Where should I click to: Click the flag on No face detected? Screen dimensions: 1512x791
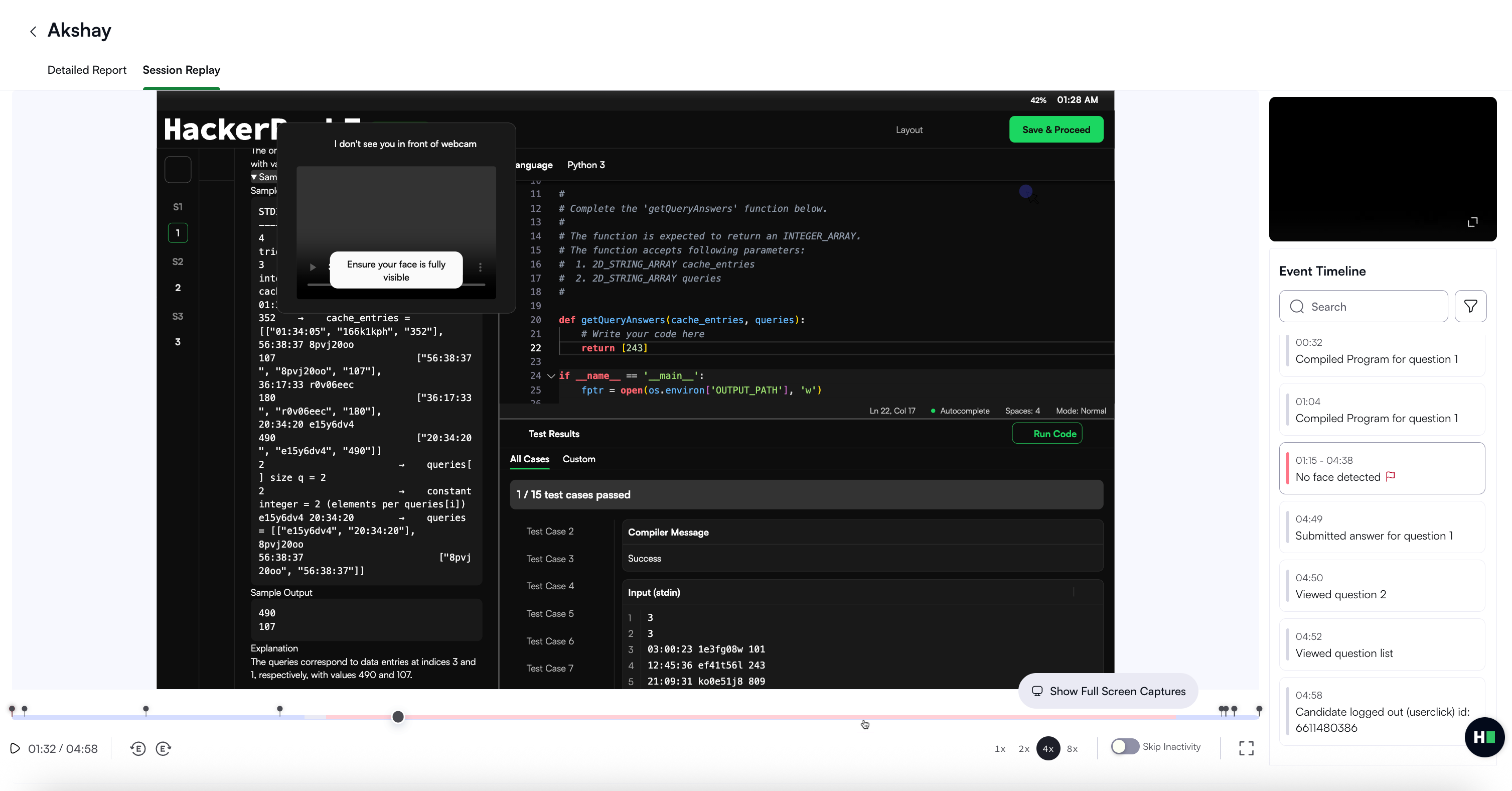pos(1390,477)
